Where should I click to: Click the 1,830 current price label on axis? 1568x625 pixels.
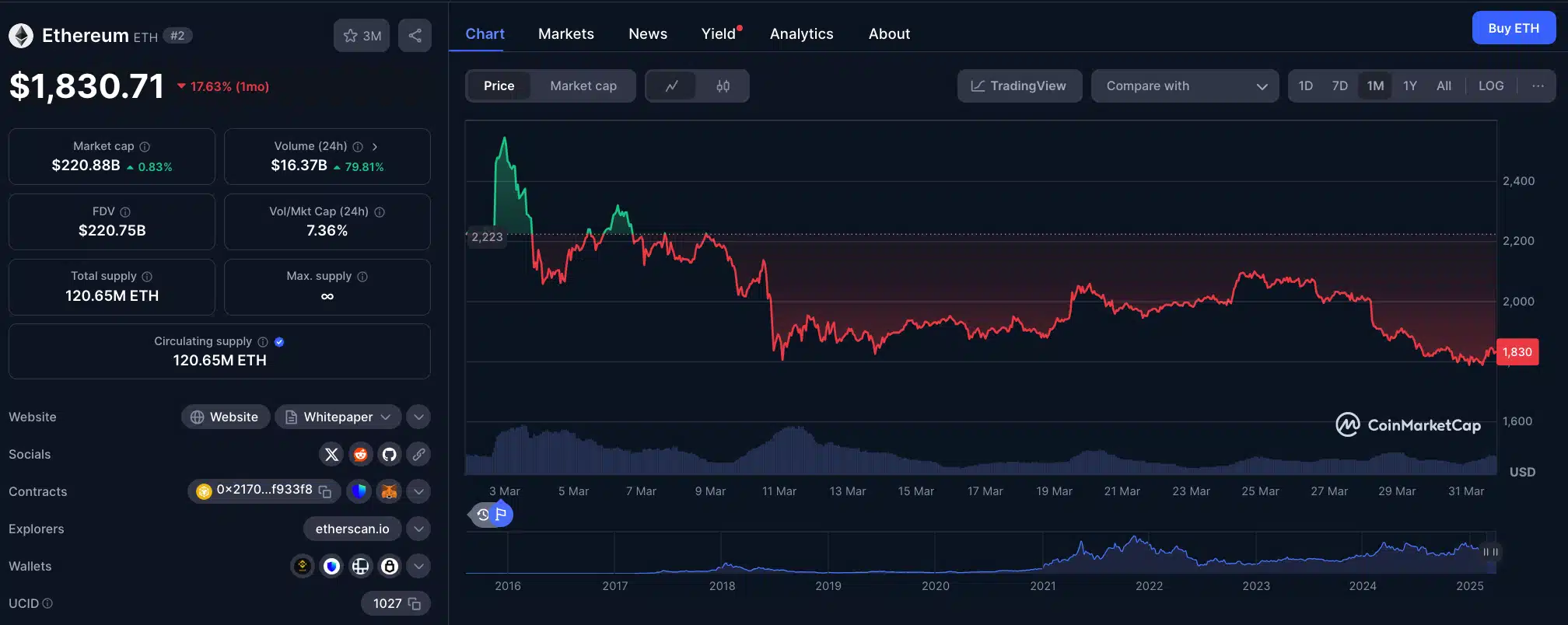point(1517,352)
